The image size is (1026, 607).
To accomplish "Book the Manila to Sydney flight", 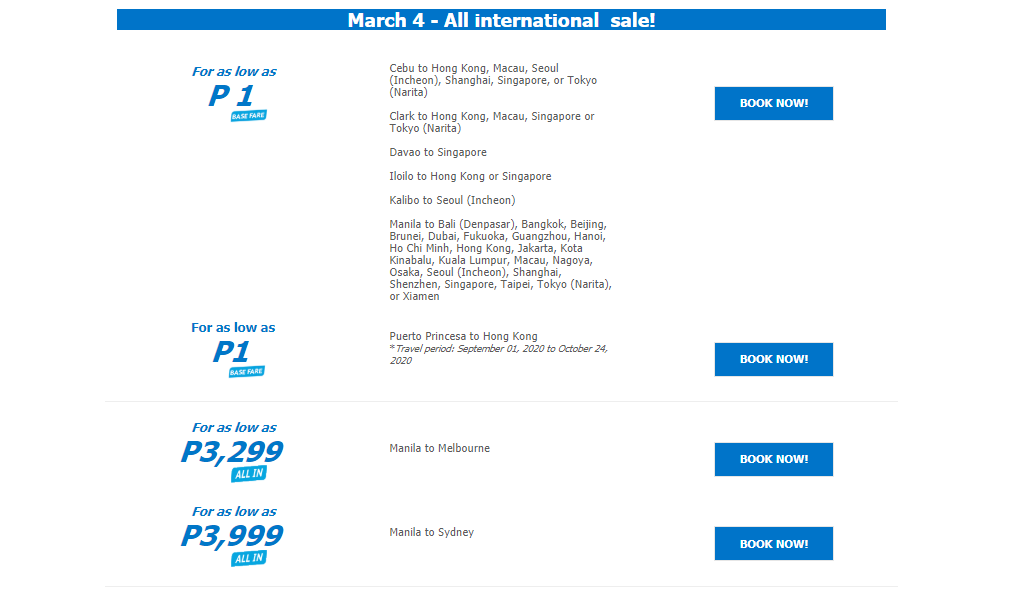I will (773, 544).
